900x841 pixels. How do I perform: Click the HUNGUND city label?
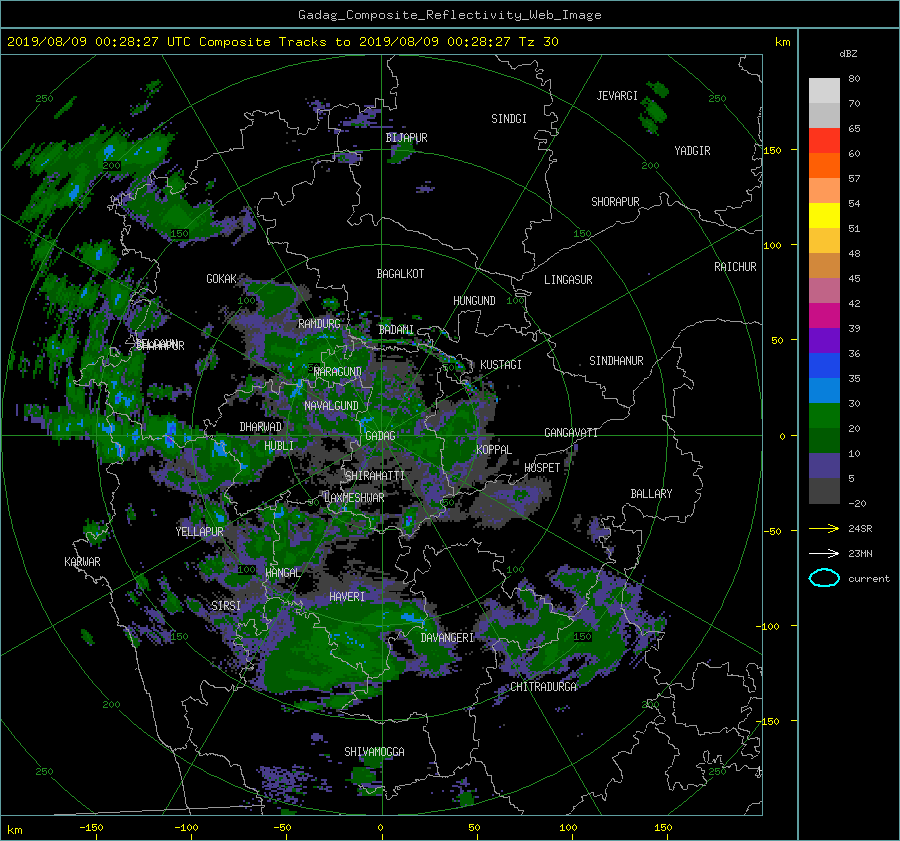[474, 301]
